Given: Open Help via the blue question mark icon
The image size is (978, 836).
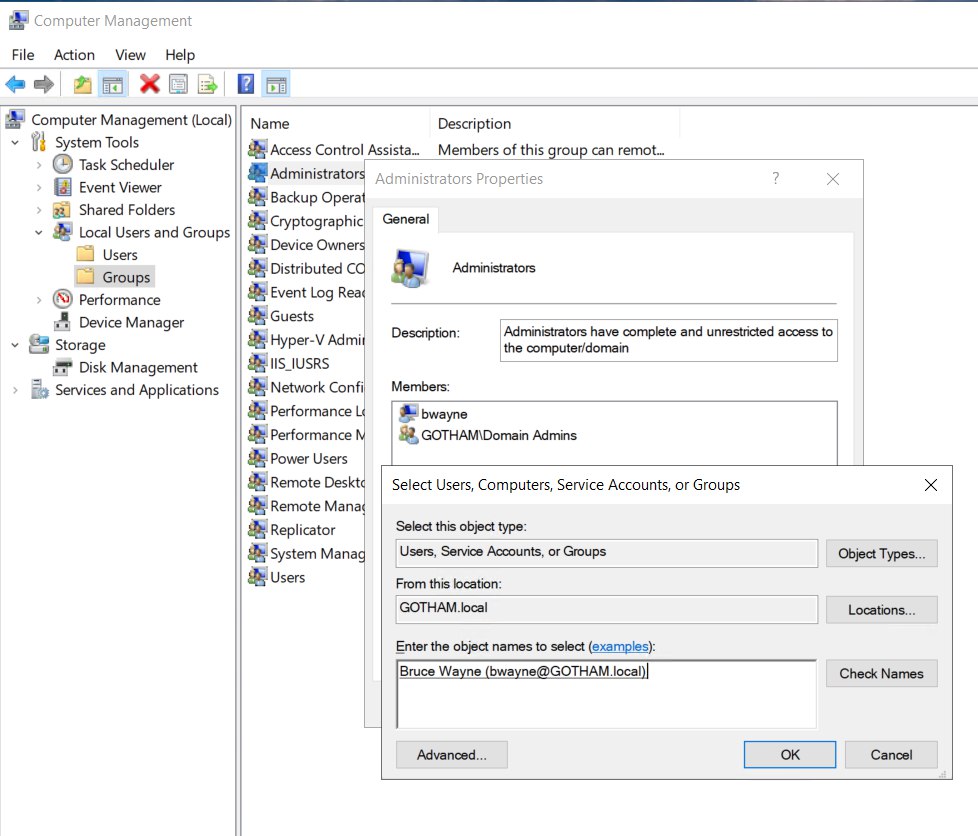Looking at the screenshot, I should (245, 84).
